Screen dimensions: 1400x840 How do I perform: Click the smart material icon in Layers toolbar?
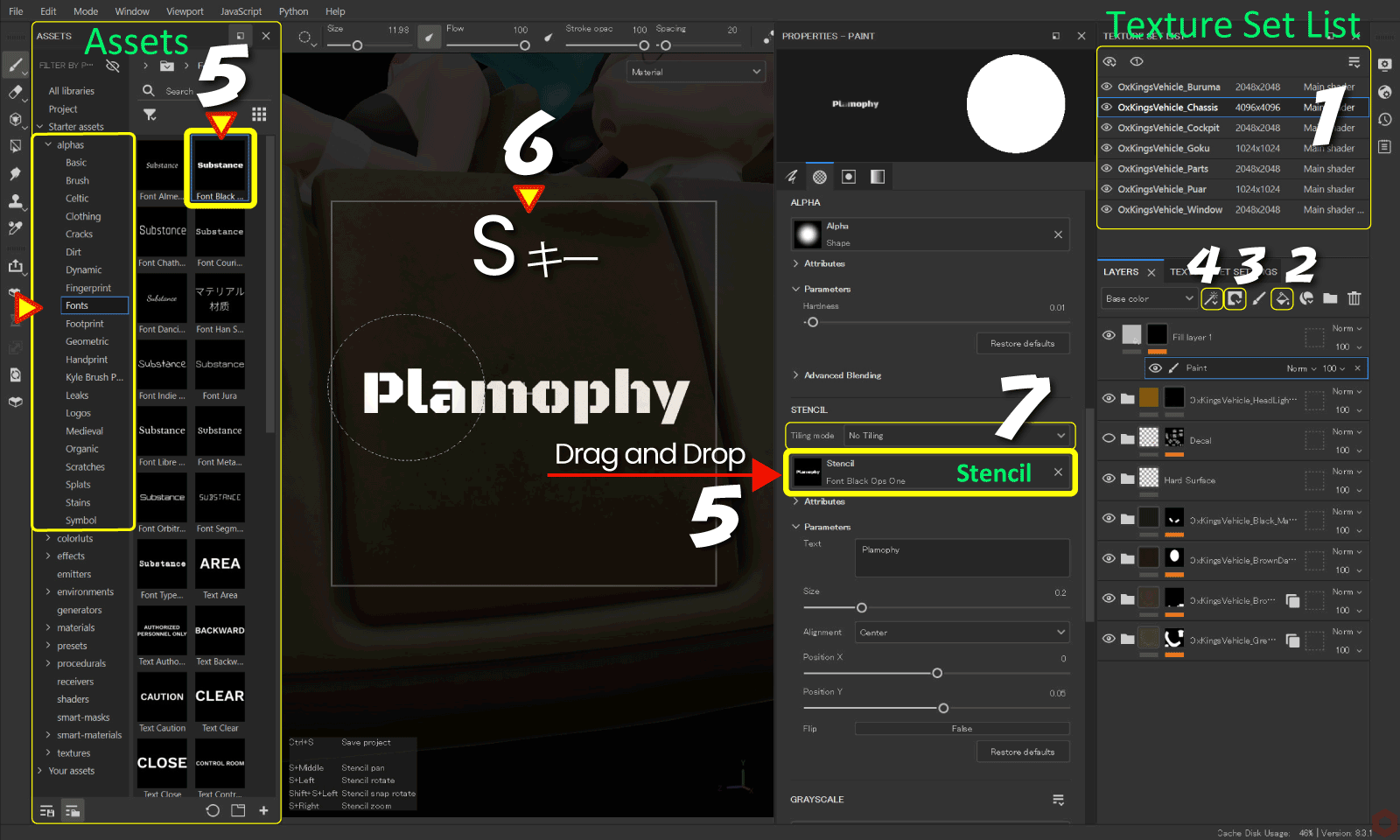pyautogui.click(x=1306, y=298)
